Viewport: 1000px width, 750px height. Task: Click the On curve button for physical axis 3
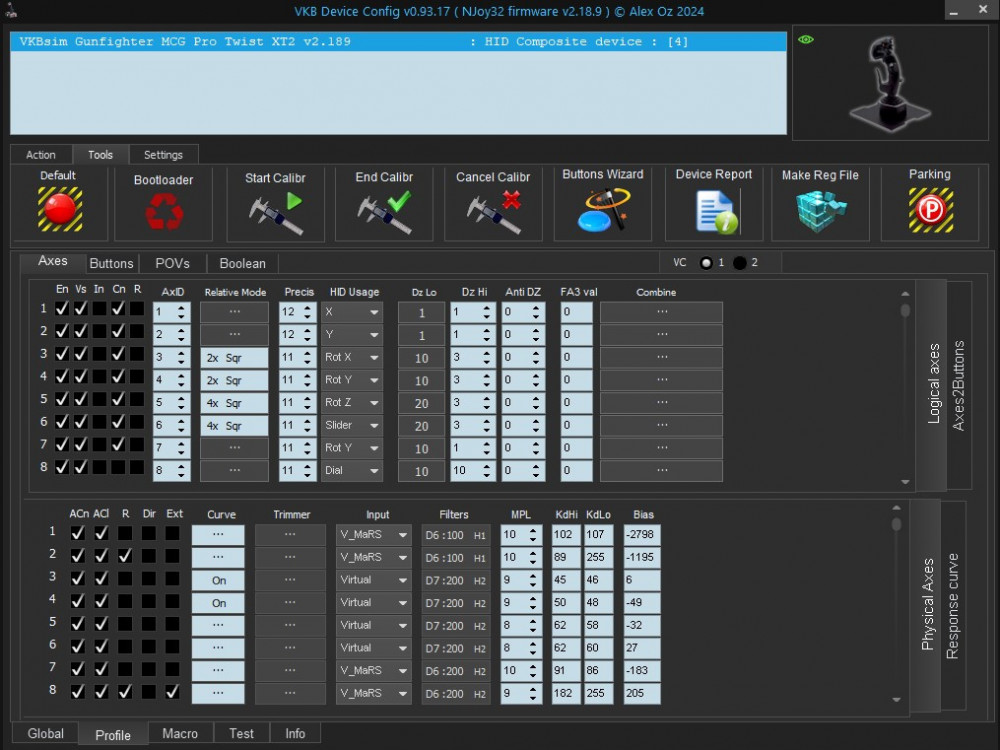click(x=218, y=579)
